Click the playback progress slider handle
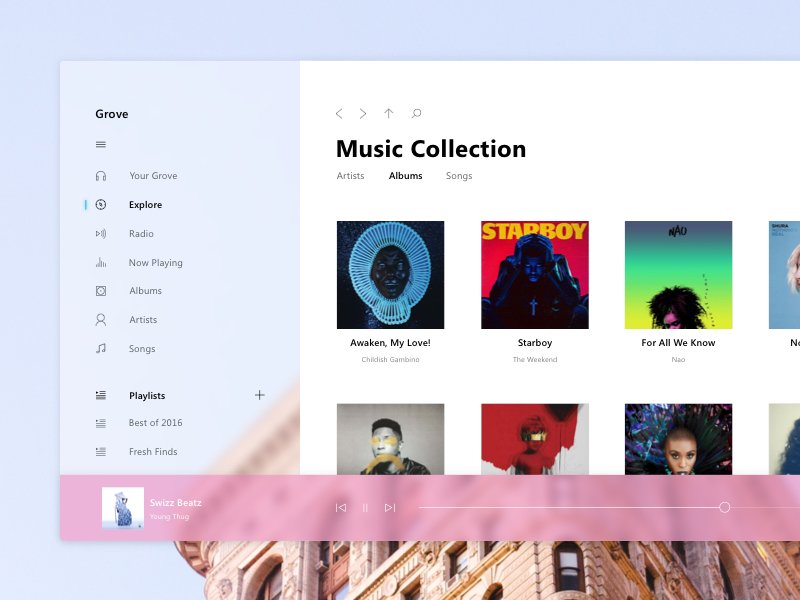The height and width of the screenshot is (600, 800). coord(724,507)
